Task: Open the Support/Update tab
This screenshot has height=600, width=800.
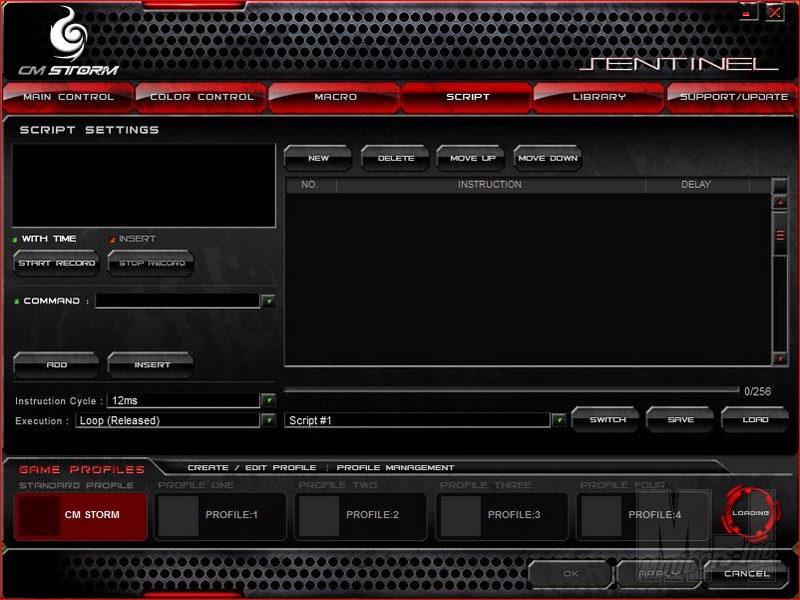Action: (733, 97)
